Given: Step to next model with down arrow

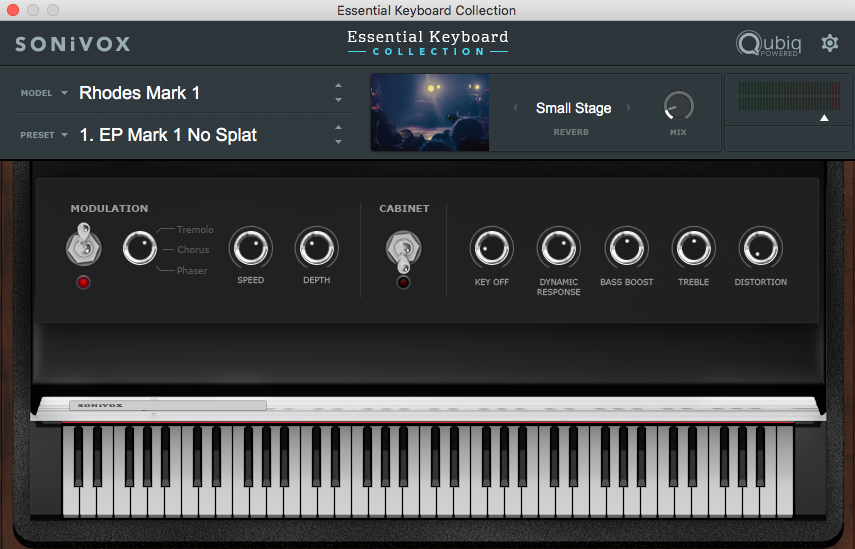Looking at the screenshot, I should tap(338, 100).
